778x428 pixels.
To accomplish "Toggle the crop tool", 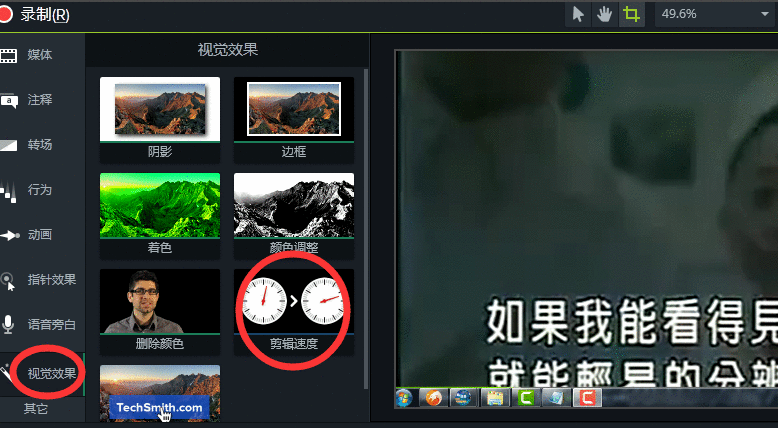I will pos(631,14).
